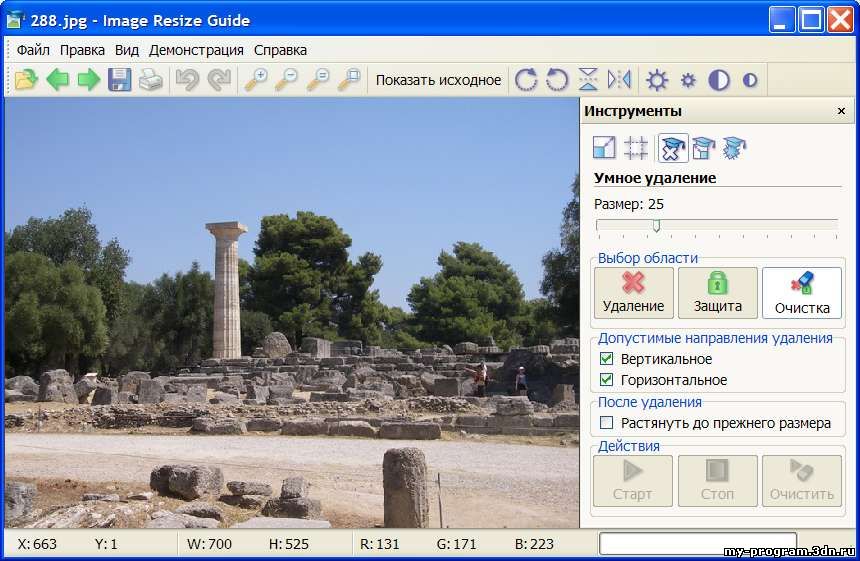Click the G: 171 status bar value
The width and height of the screenshot is (860, 561).
[x=456, y=544]
